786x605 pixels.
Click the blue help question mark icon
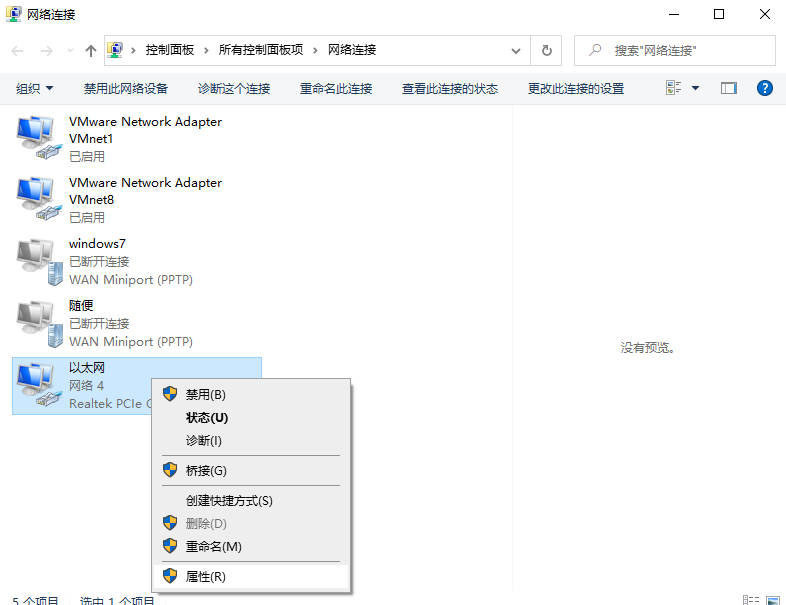pyautogui.click(x=765, y=88)
